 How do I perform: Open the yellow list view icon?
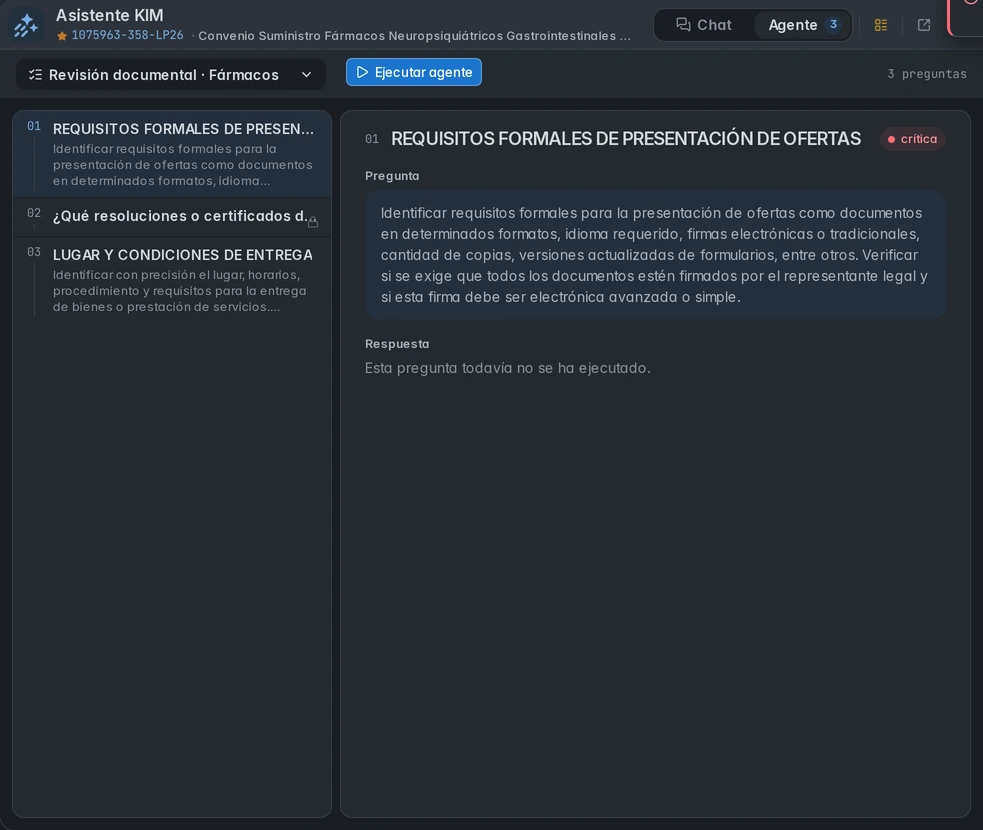pyautogui.click(x=881, y=25)
